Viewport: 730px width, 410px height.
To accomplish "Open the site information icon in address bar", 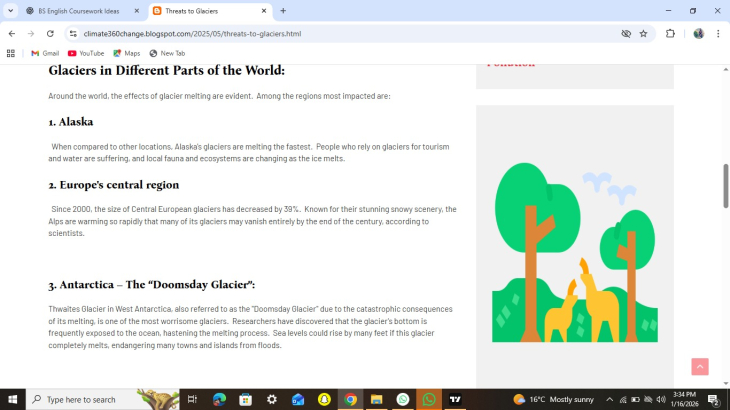I will (73, 33).
